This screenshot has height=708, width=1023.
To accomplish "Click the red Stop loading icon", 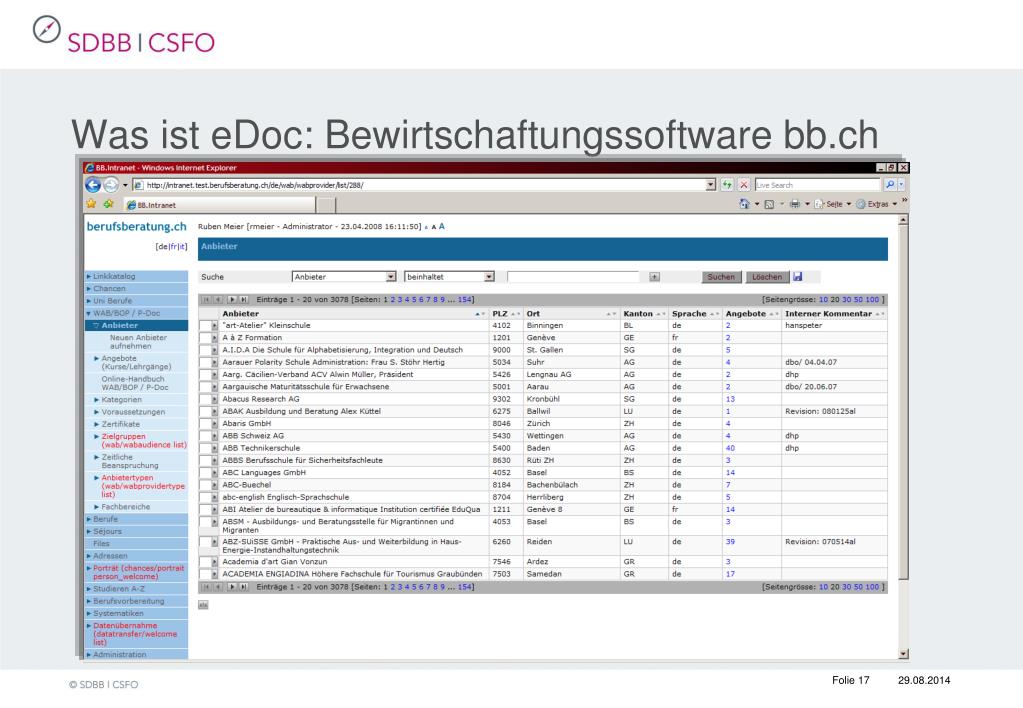I will 743,185.
